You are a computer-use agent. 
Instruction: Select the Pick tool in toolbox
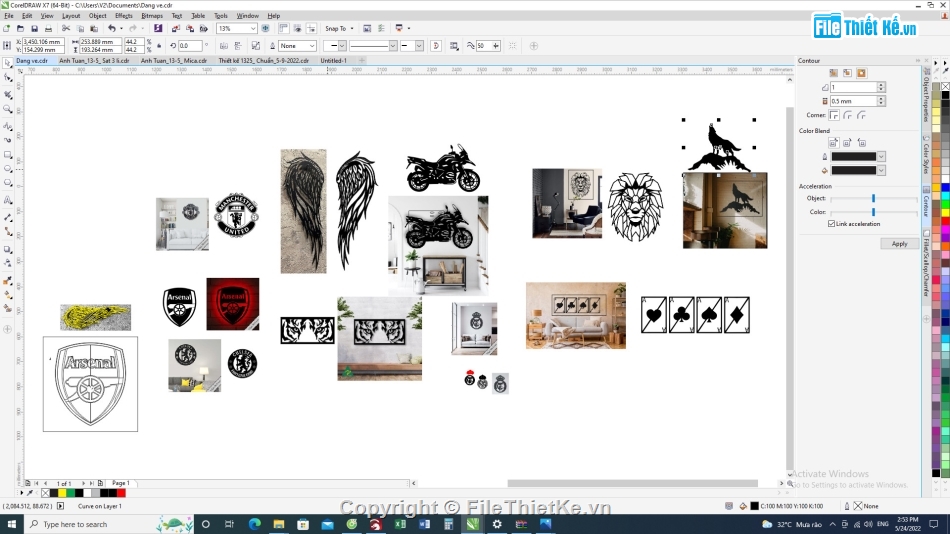click(x=8, y=63)
